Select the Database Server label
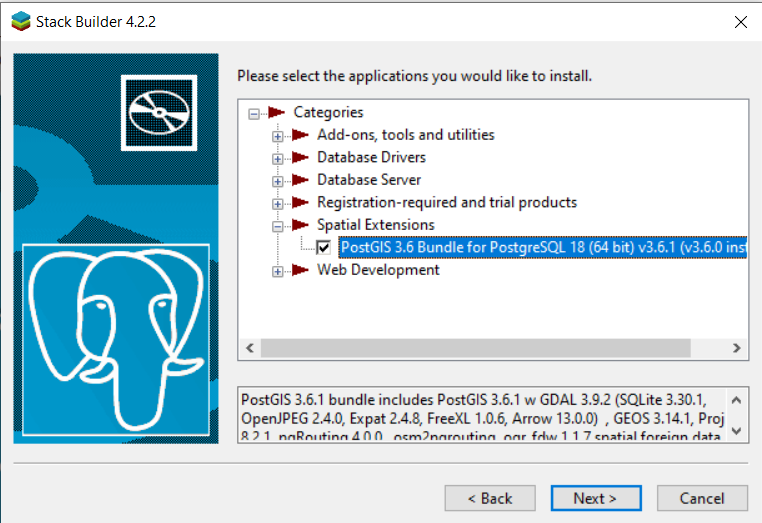Image resolution: width=762 pixels, height=523 pixels. 369,180
